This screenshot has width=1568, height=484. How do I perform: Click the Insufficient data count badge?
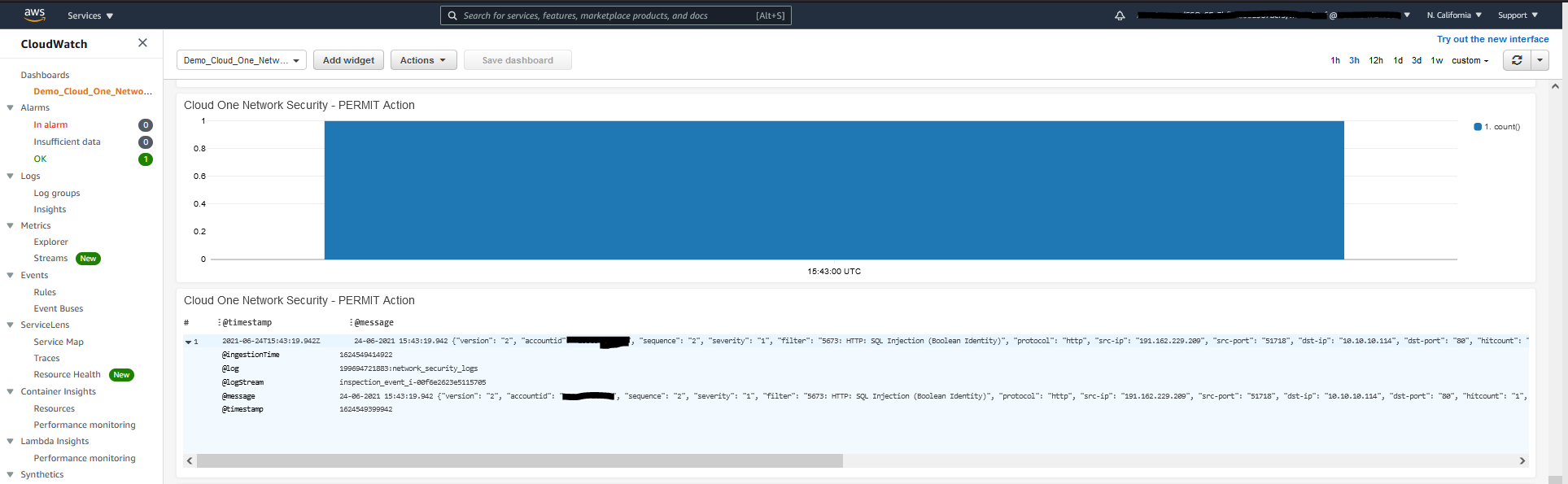click(x=146, y=142)
